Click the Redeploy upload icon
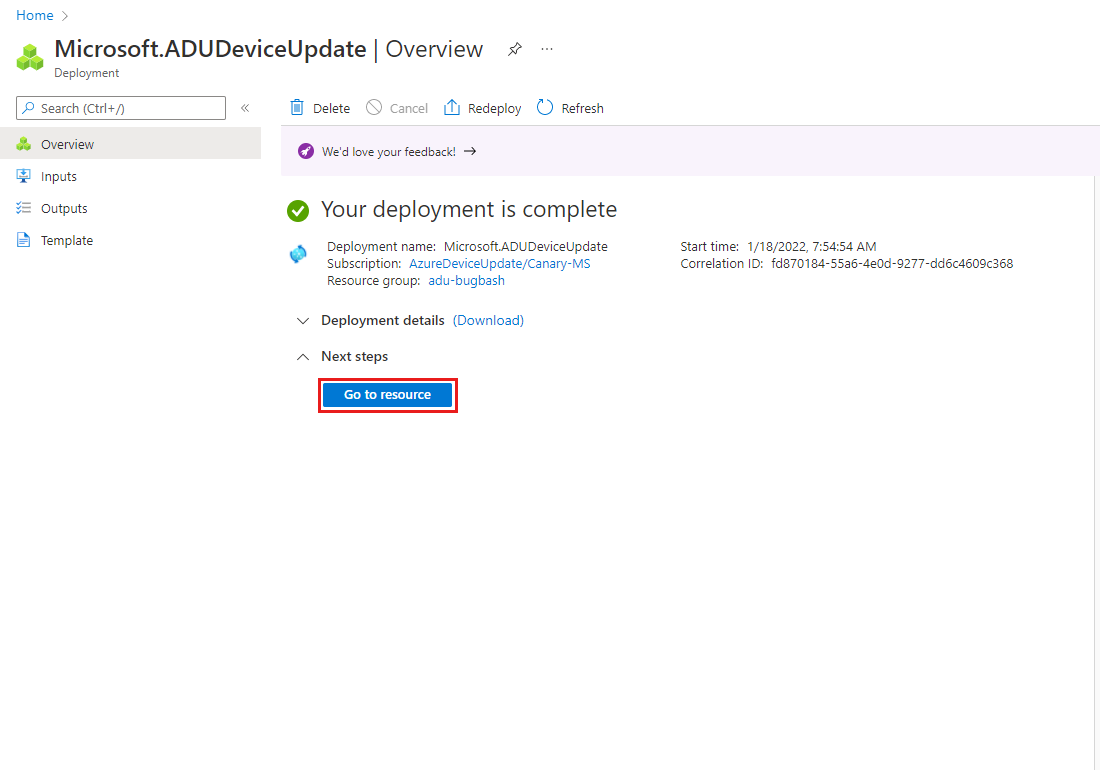 (x=452, y=107)
